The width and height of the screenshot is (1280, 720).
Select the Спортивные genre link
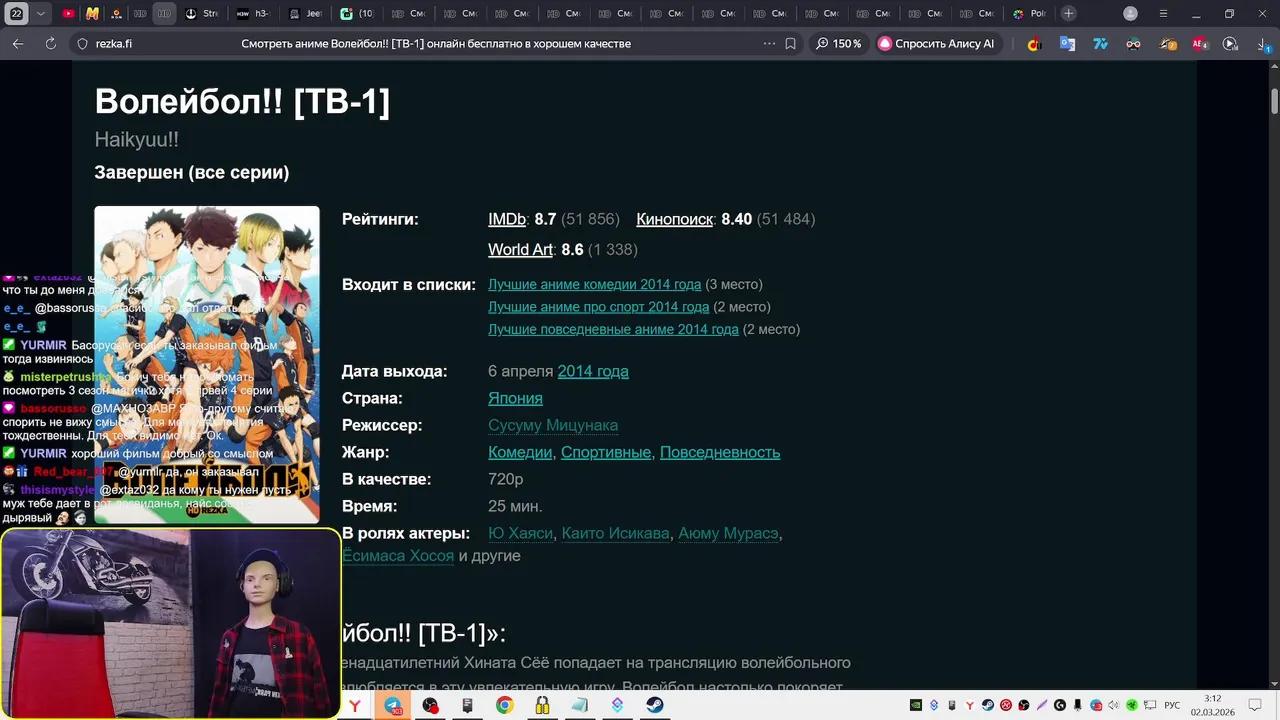(x=606, y=452)
